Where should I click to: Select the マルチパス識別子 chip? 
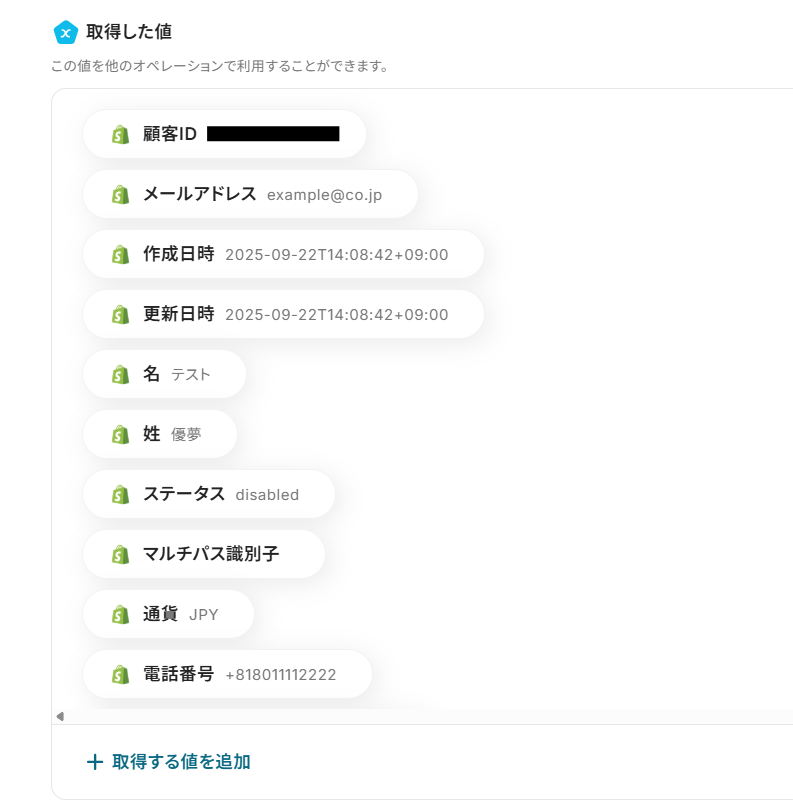204,554
